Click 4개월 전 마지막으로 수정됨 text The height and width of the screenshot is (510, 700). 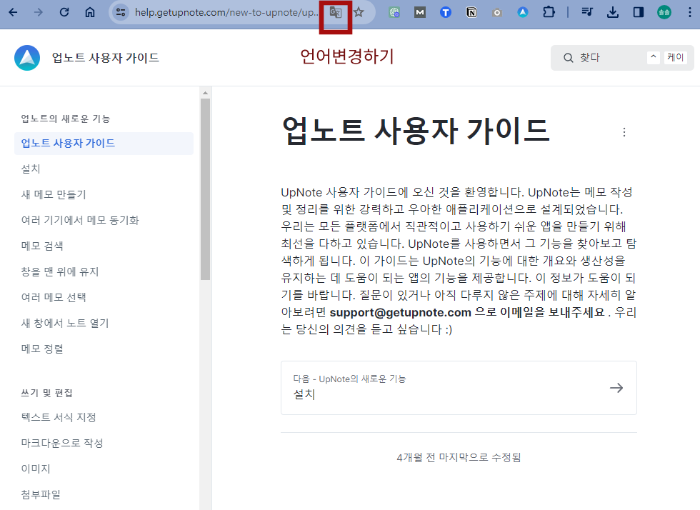[458, 457]
